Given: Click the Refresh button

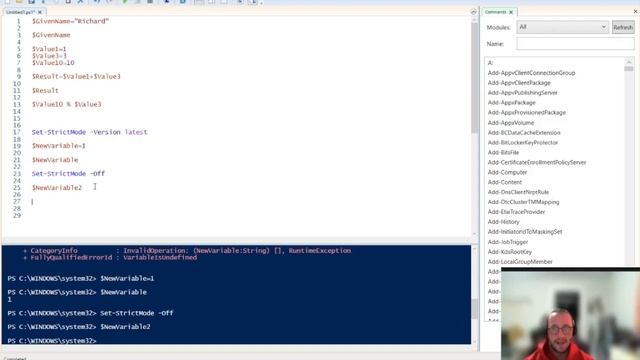Looking at the screenshot, I should pos(623,27).
